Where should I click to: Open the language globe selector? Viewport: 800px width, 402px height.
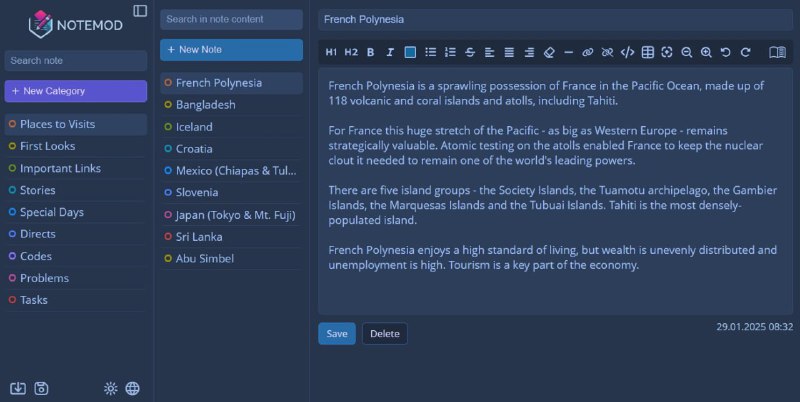tap(133, 389)
